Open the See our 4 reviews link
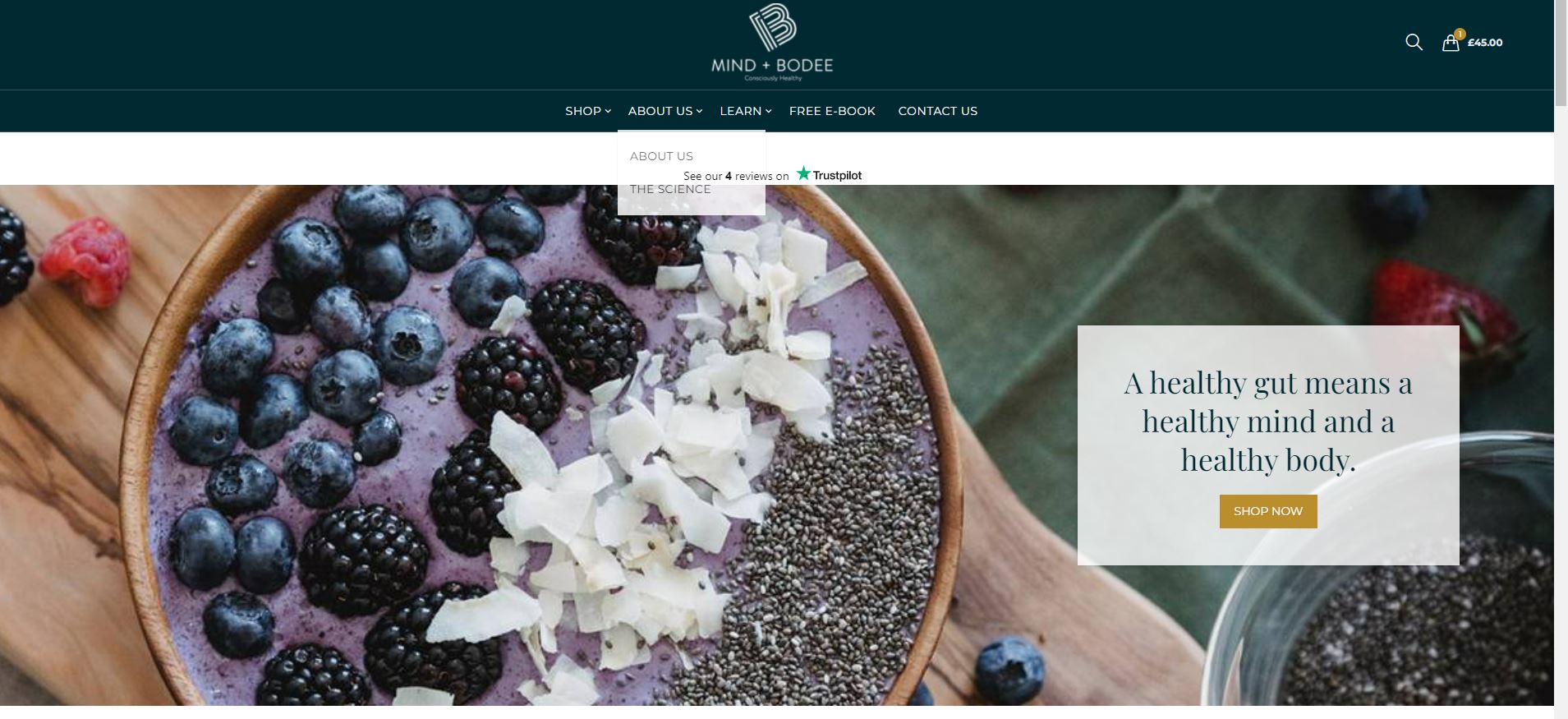Viewport: 1568px width, 719px height. 736,176
